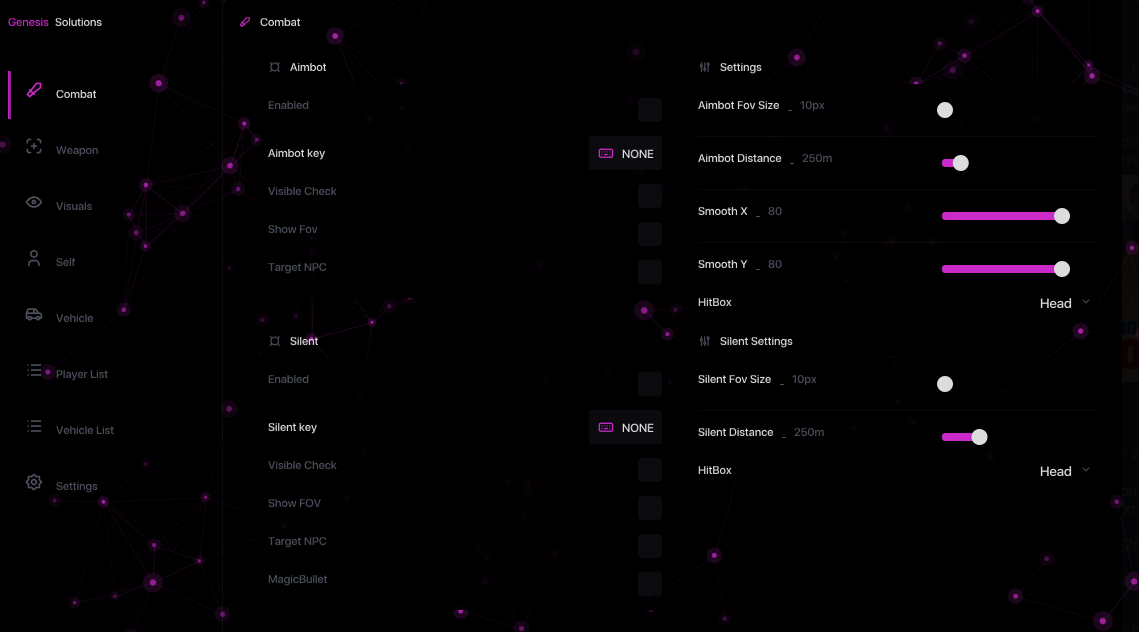Click the Combat sword icon in sidebar
The image size is (1139, 632).
(x=34, y=91)
